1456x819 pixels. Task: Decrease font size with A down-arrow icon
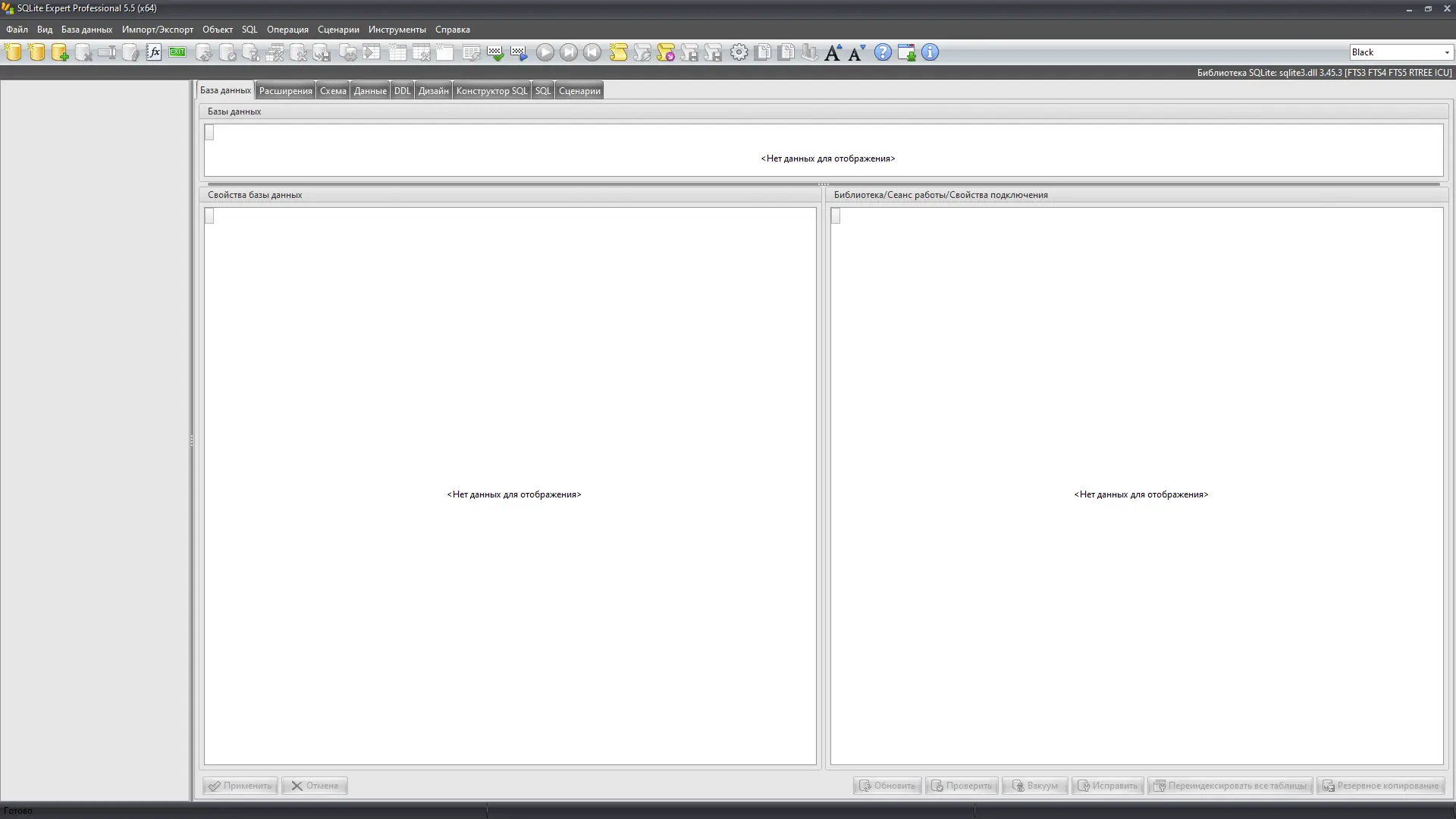pyautogui.click(x=857, y=52)
